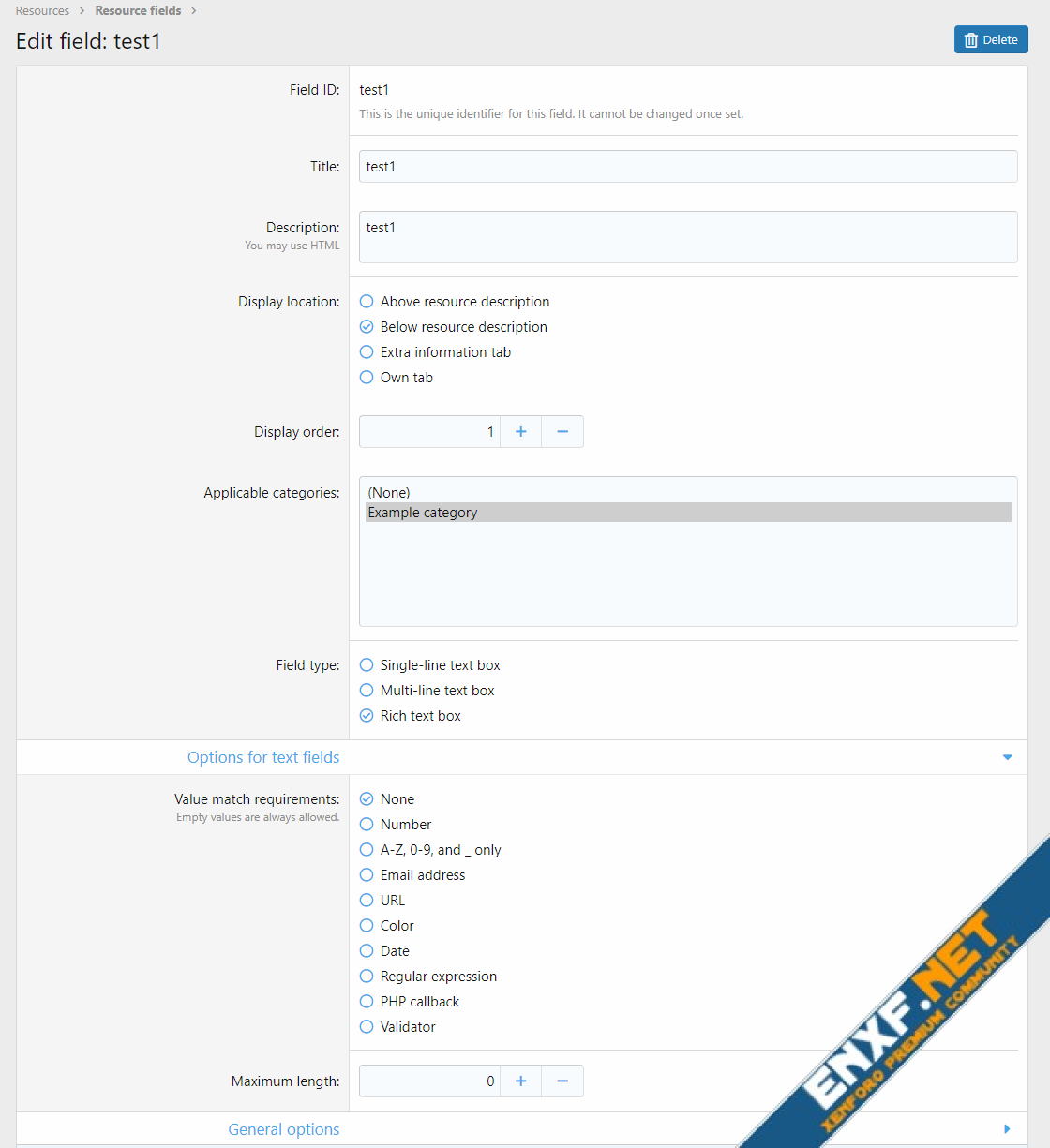Expand General options section arrow
The image size is (1050, 1148).
(1007, 1129)
